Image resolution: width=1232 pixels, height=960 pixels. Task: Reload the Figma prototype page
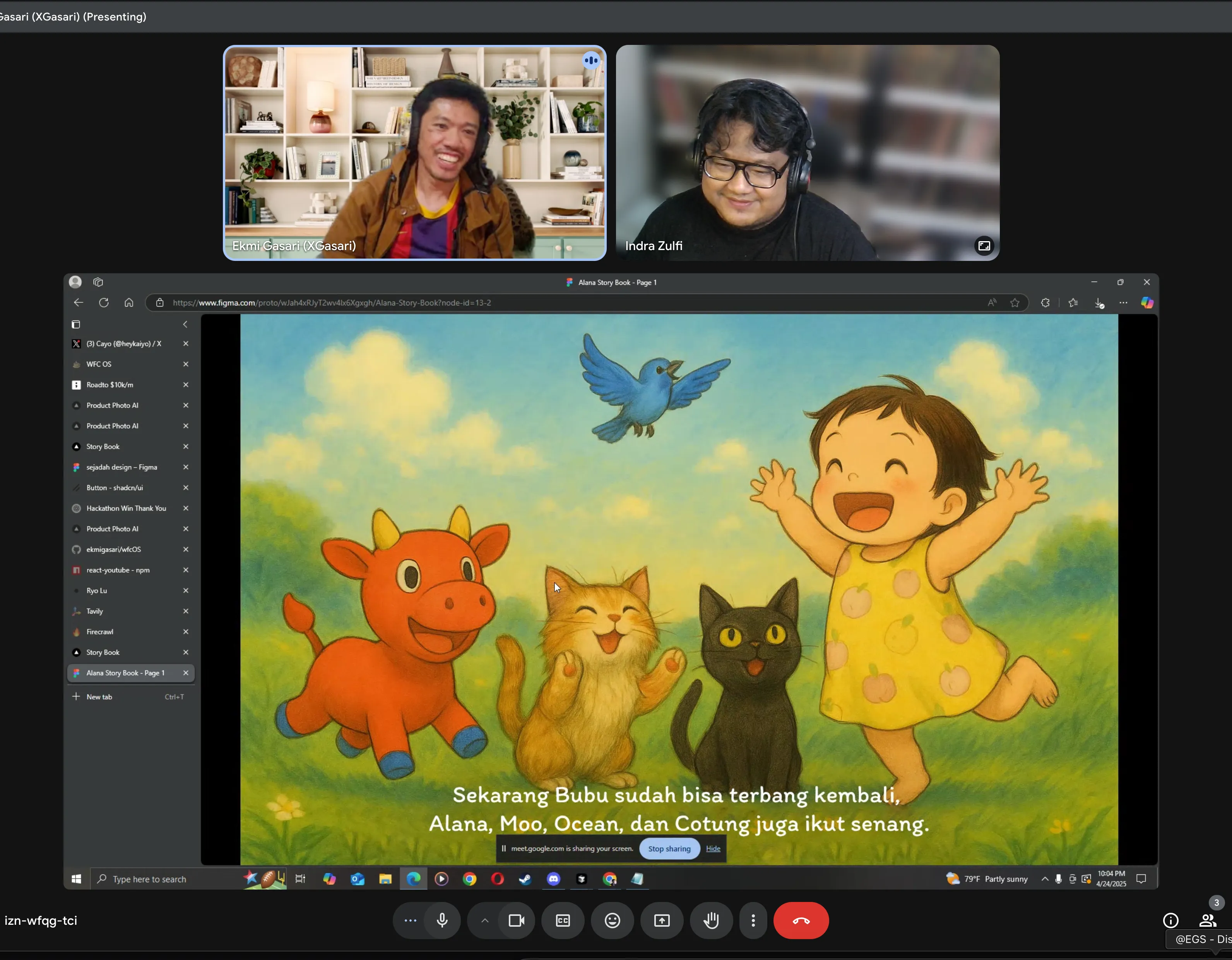[x=104, y=302]
